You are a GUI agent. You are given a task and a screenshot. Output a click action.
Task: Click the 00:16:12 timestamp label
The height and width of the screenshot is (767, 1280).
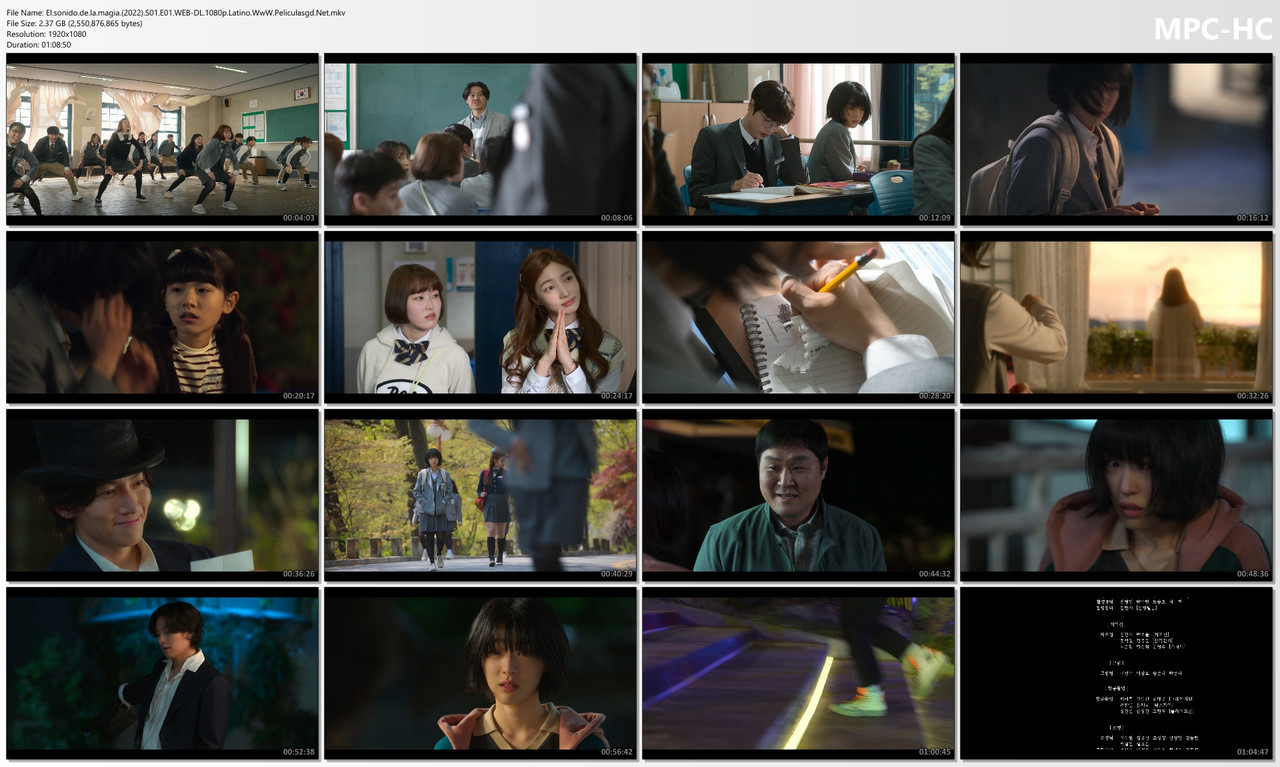tap(1252, 218)
